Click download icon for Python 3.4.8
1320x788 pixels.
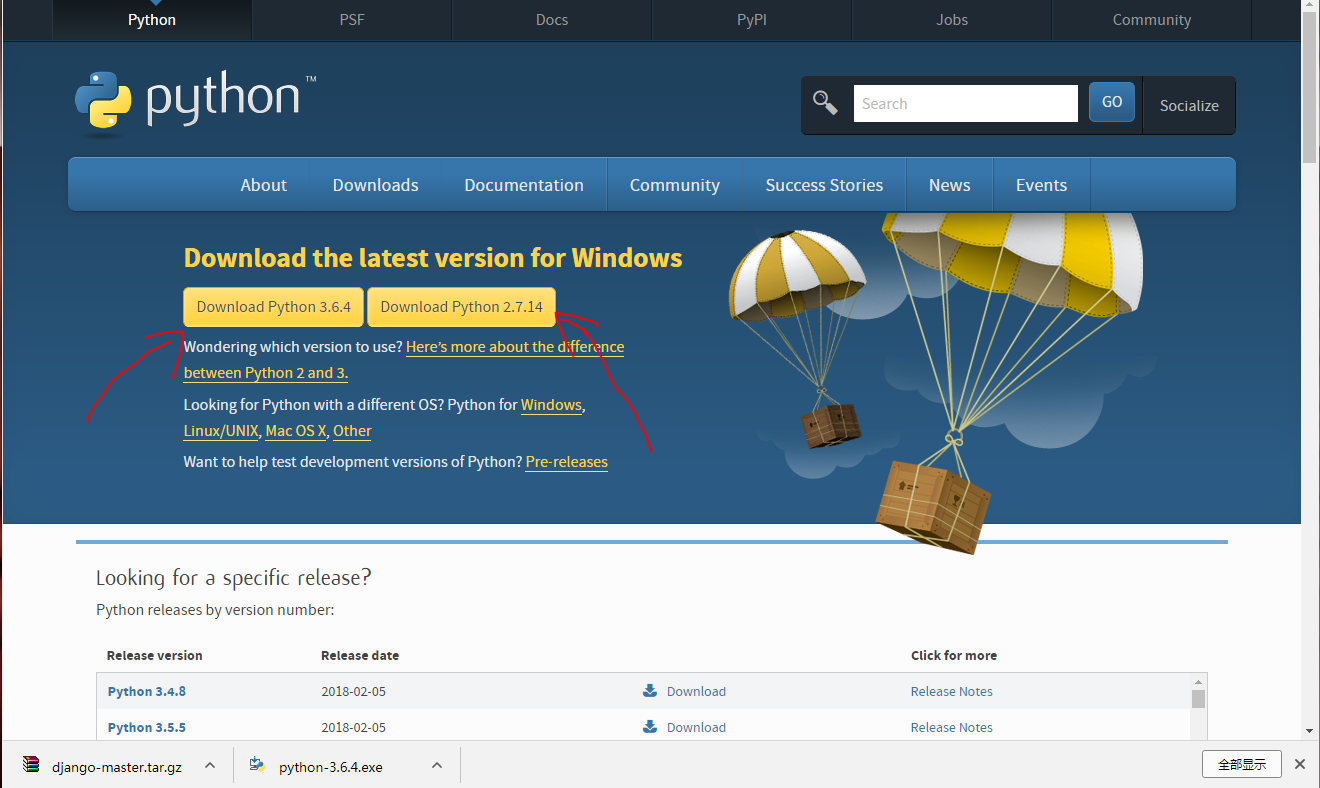[x=650, y=691]
